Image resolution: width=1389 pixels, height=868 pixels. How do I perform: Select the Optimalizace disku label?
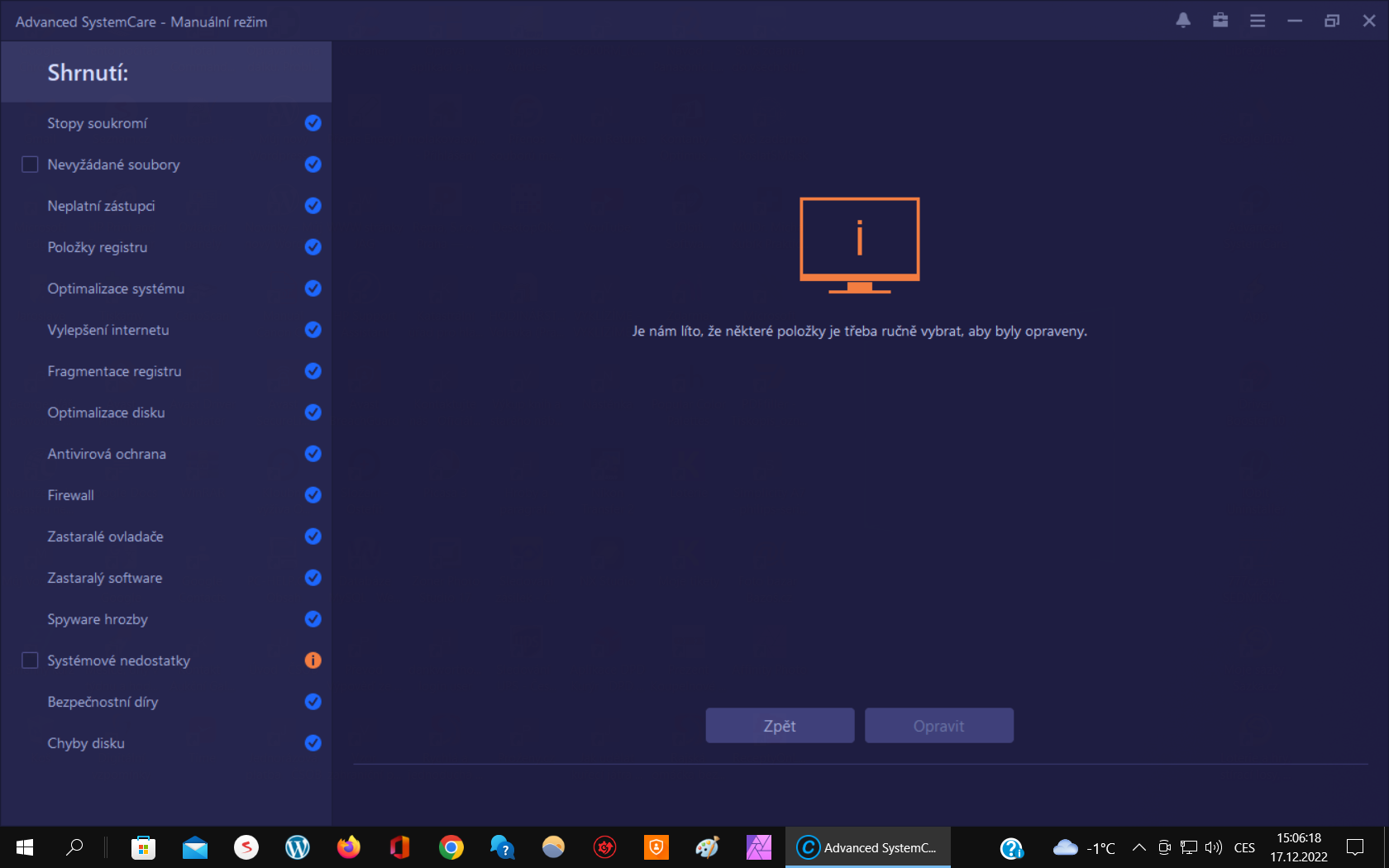point(106,413)
